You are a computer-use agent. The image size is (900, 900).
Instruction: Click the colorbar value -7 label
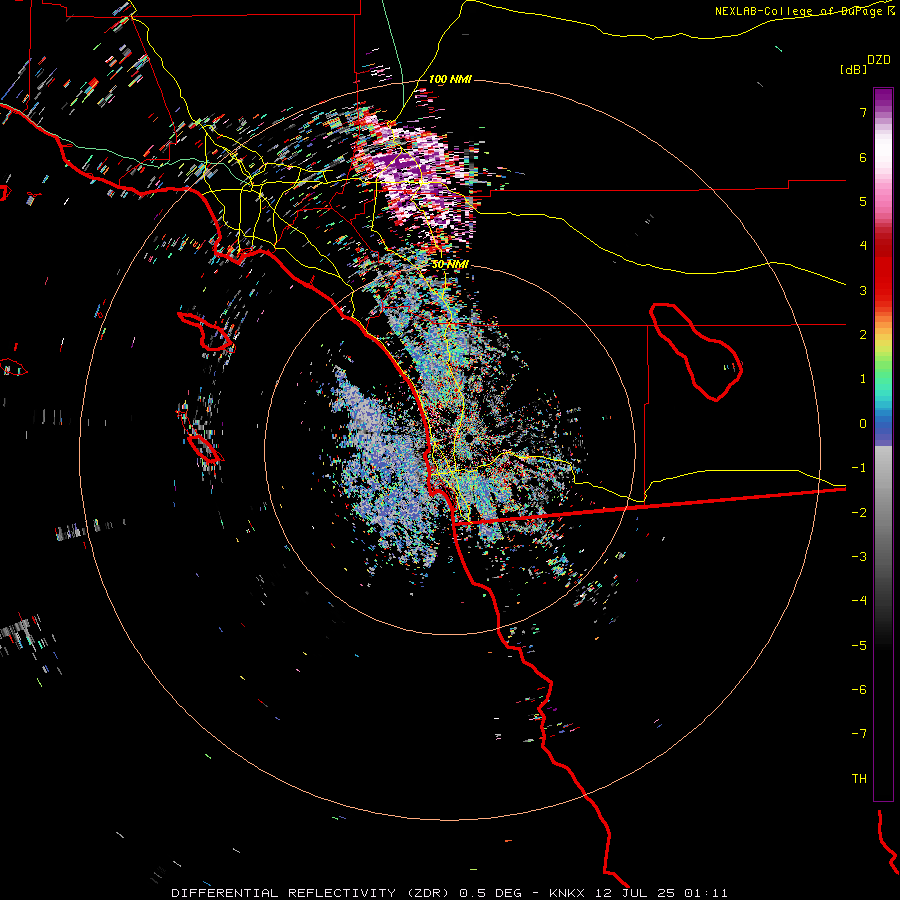coord(859,734)
